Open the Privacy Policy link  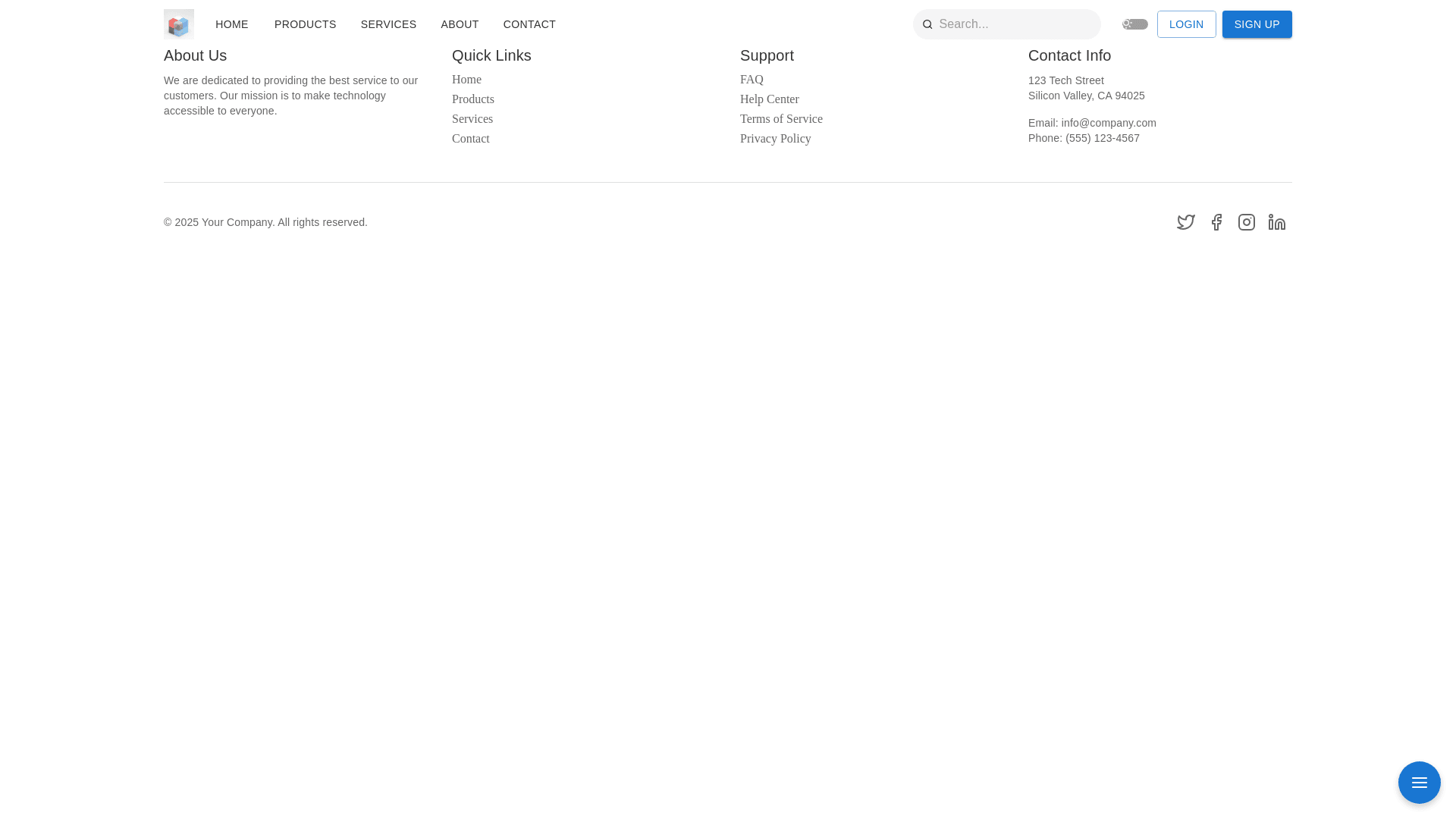[775, 139]
